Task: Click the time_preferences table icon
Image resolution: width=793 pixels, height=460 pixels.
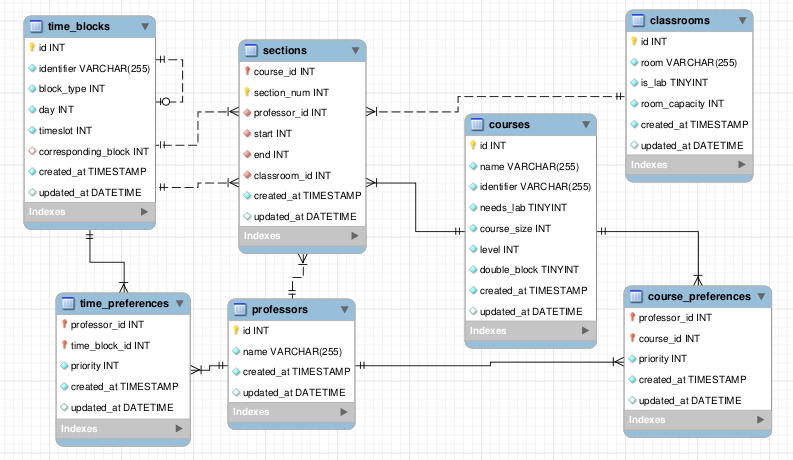Action: coord(68,303)
